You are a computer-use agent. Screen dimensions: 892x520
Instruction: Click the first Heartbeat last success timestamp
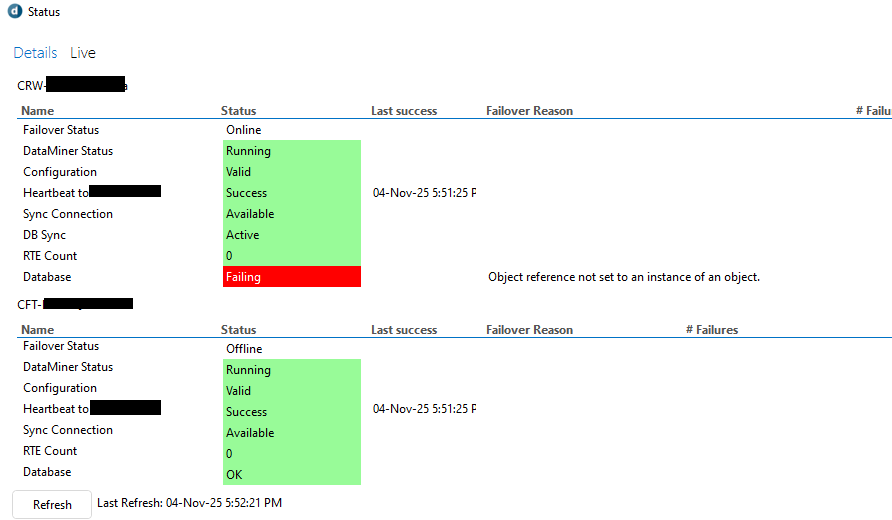coord(424,193)
